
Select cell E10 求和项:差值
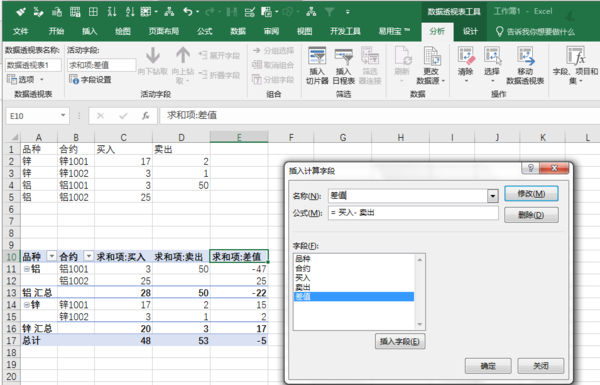pos(239,256)
